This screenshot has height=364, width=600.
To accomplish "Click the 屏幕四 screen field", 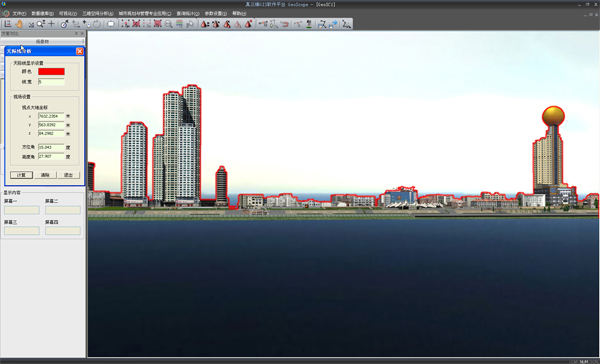I will click(63, 230).
